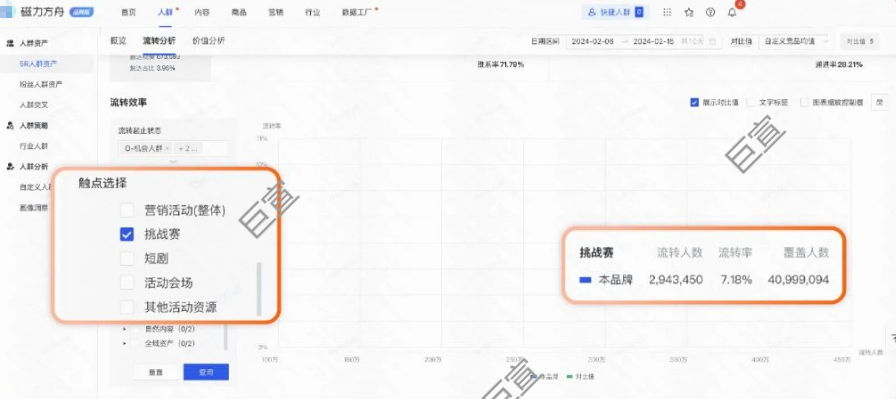Switch to 营销 in the top navigation
The height and width of the screenshot is (399, 896).
[x=275, y=12]
